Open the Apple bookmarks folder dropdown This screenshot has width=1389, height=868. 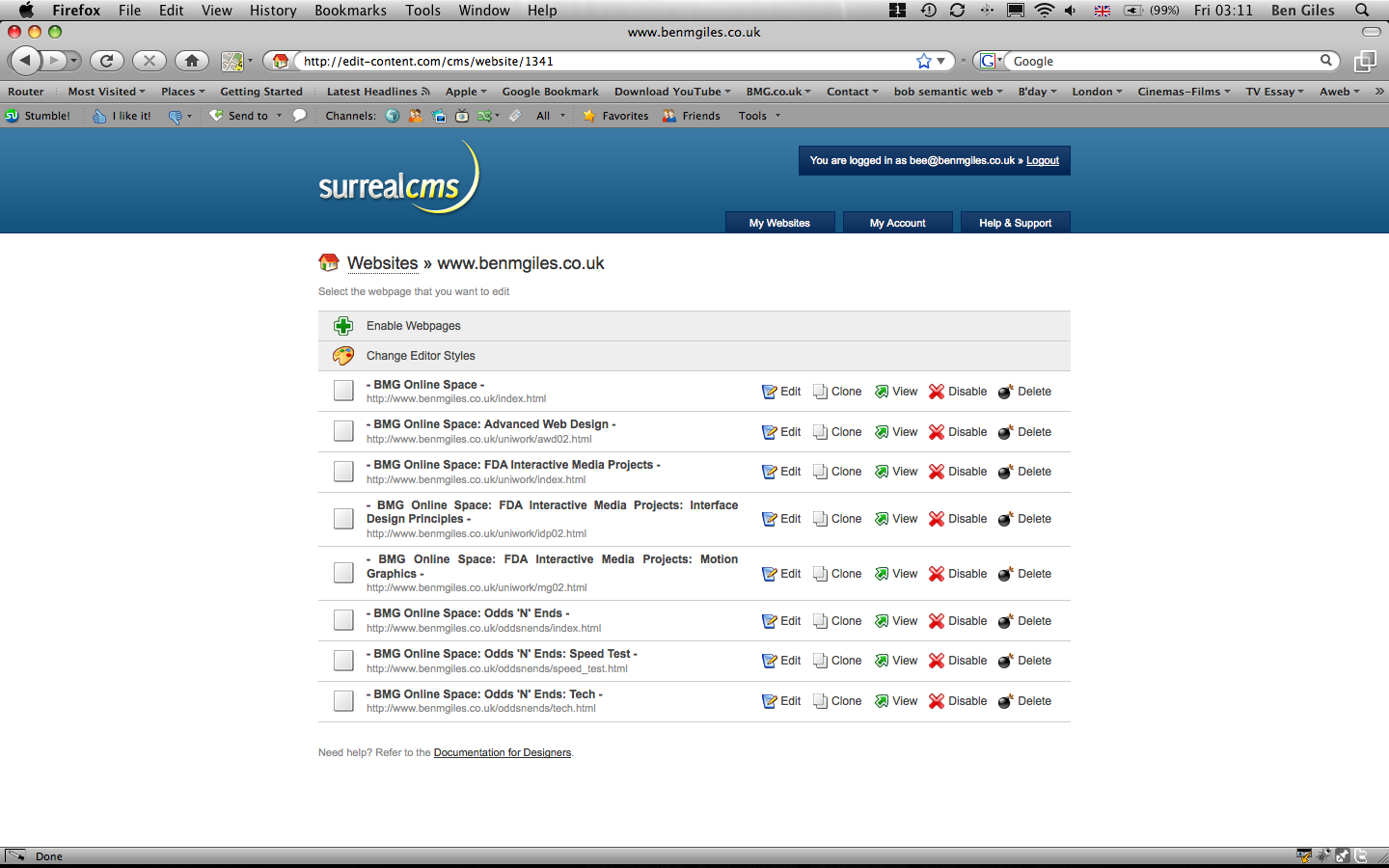point(466,92)
